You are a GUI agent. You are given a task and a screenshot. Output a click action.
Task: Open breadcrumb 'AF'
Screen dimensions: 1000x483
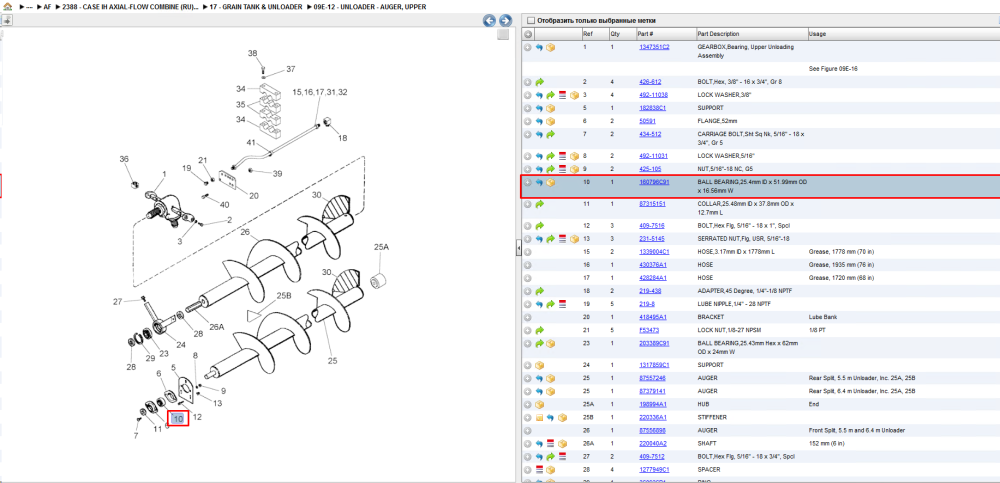pos(47,6)
